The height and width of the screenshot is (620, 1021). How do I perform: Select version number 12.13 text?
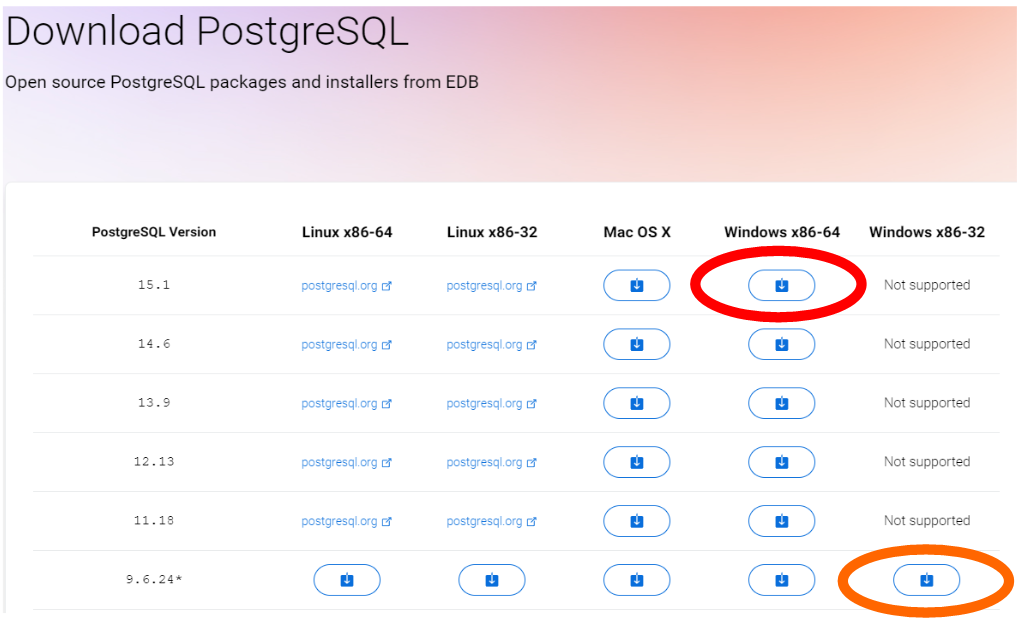click(154, 462)
